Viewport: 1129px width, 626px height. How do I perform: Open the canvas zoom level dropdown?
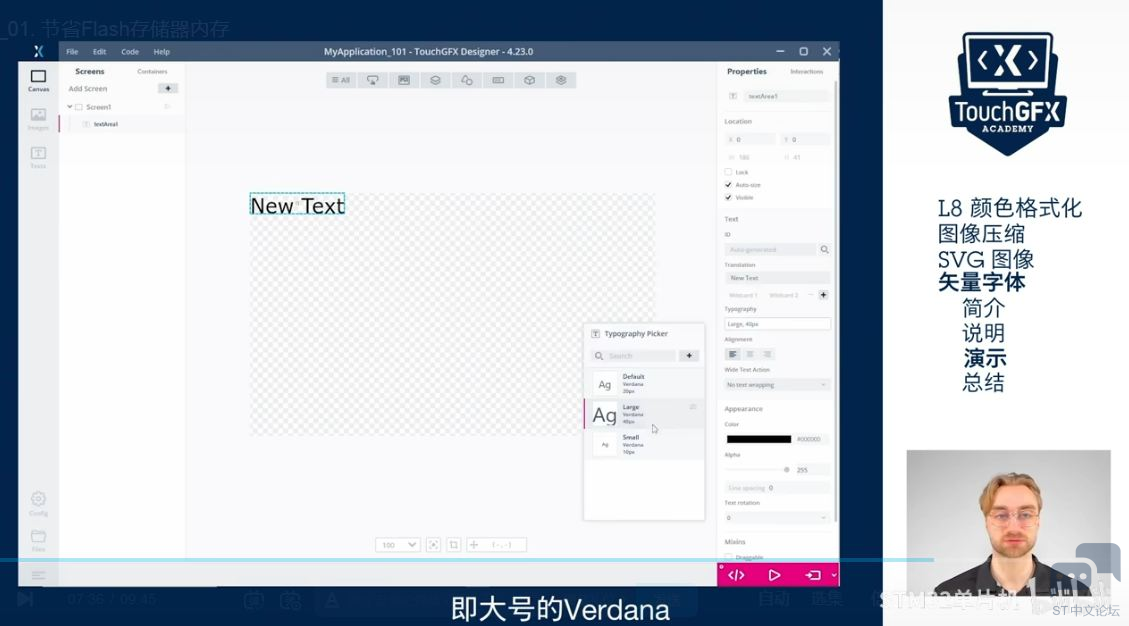pyautogui.click(x=398, y=545)
